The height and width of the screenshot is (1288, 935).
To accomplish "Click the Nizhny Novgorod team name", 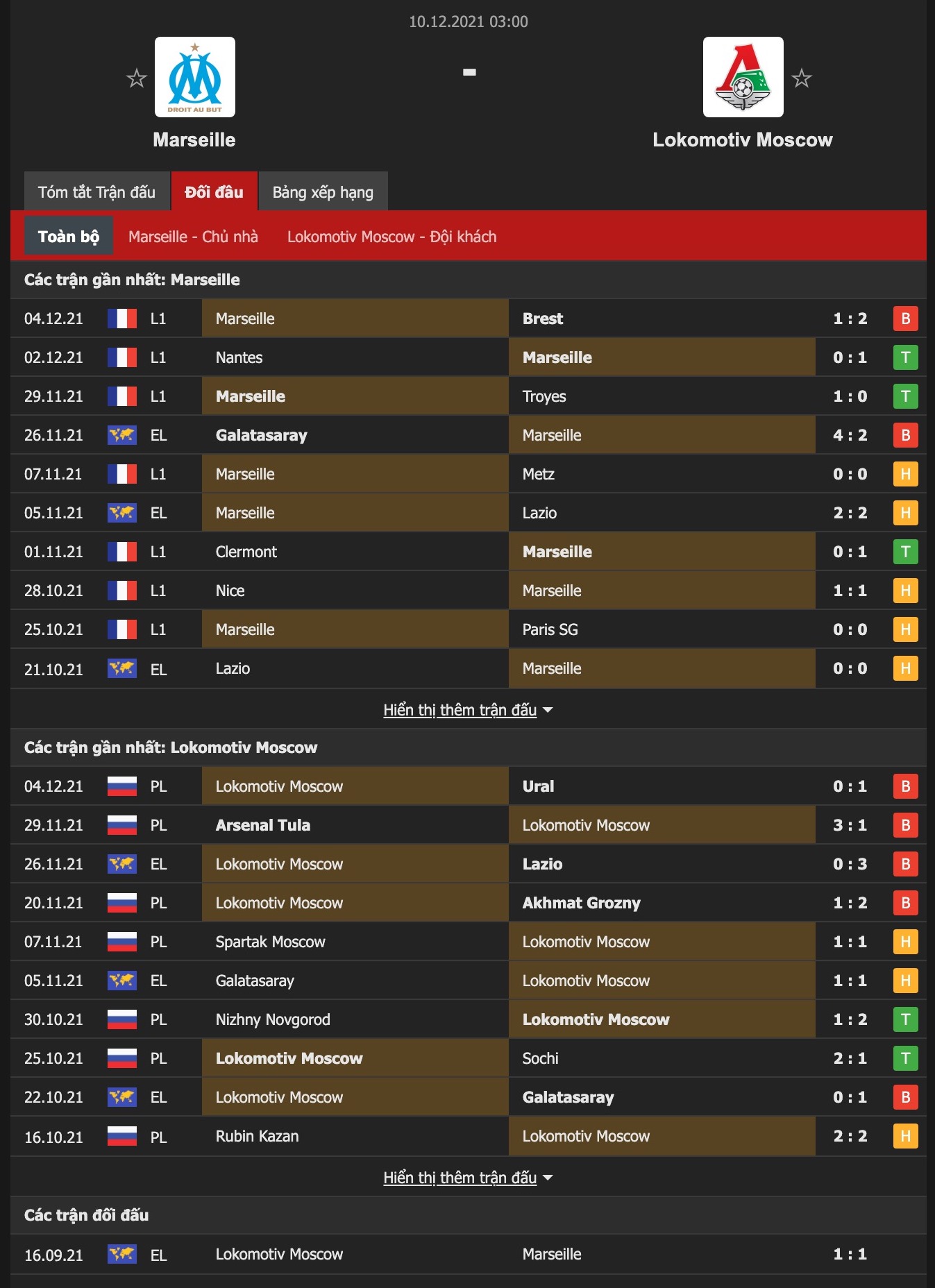I will coord(273,1019).
